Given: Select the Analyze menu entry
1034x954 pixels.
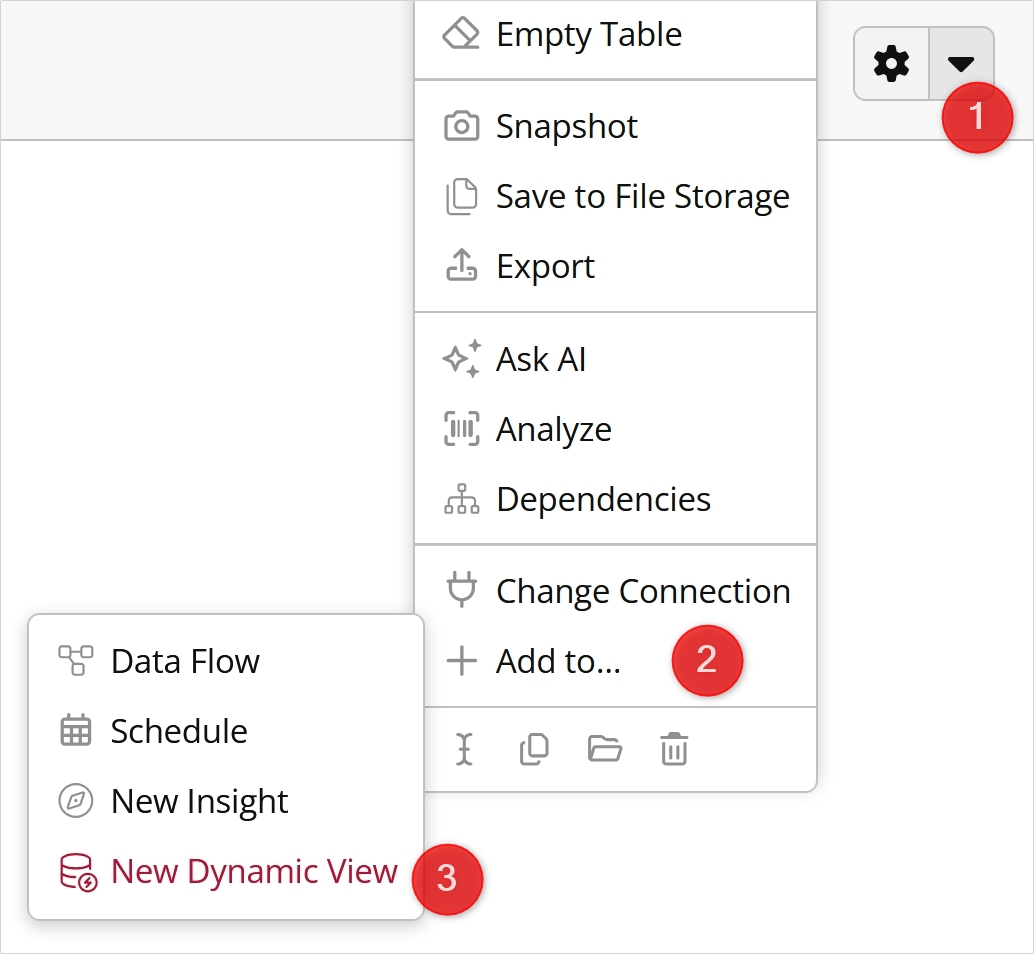Looking at the screenshot, I should click(x=615, y=429).
